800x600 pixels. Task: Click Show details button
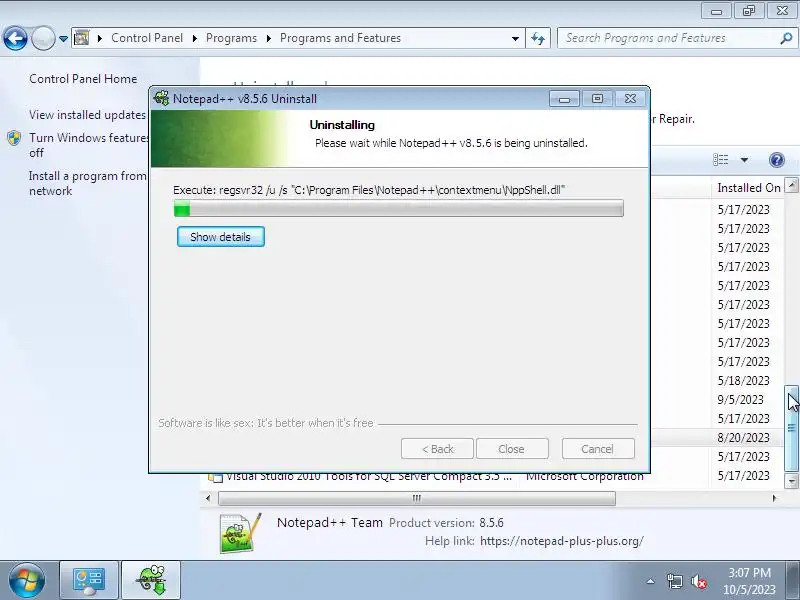point(220,237)
